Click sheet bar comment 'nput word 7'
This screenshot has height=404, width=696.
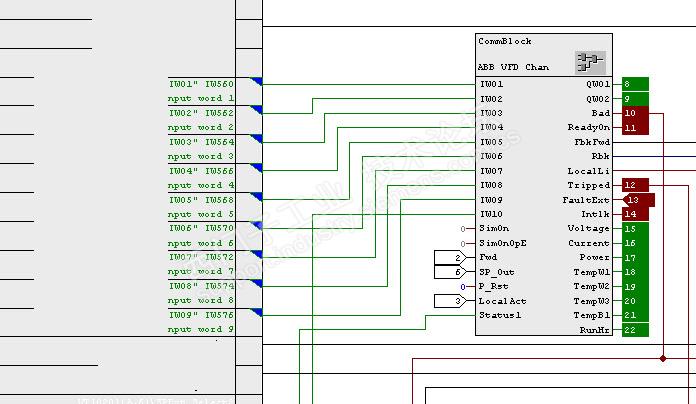tap(201, 271)
